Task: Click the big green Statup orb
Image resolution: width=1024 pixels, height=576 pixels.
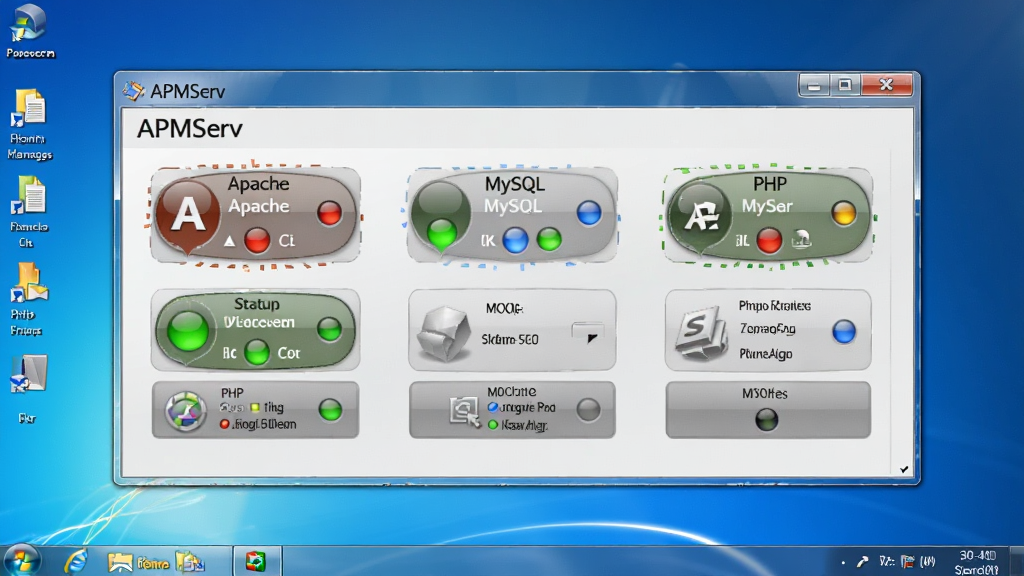Action: [x=187, y=330]
